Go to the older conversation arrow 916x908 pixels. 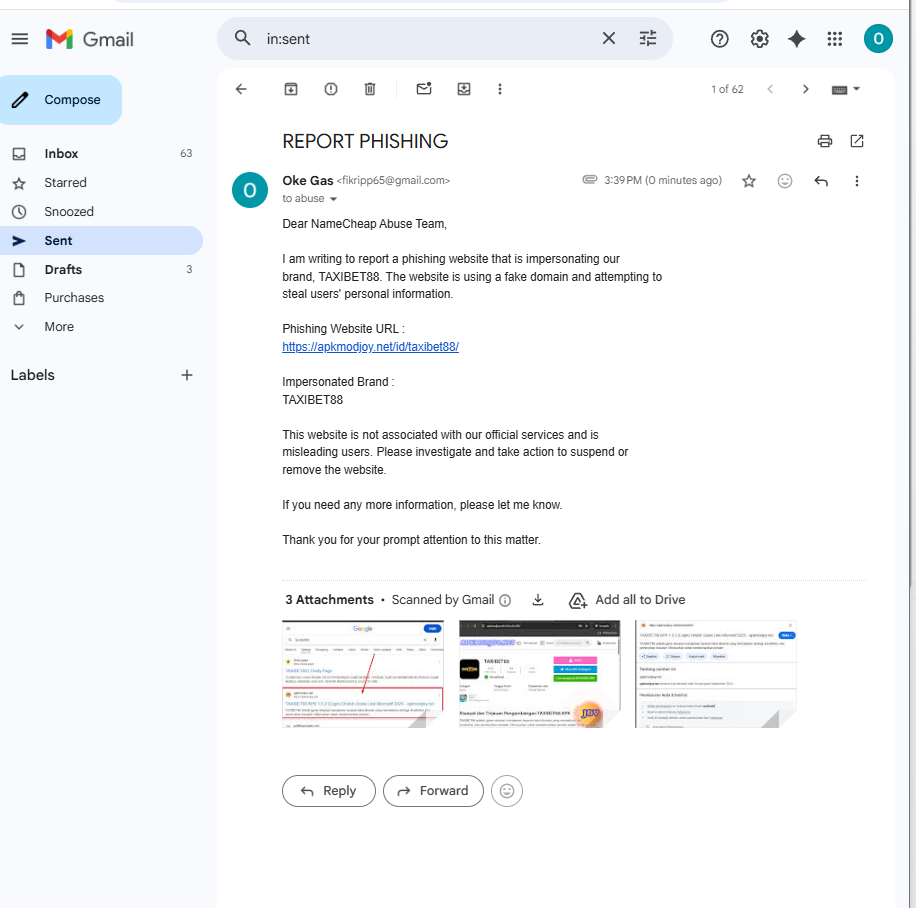point(806,89)
